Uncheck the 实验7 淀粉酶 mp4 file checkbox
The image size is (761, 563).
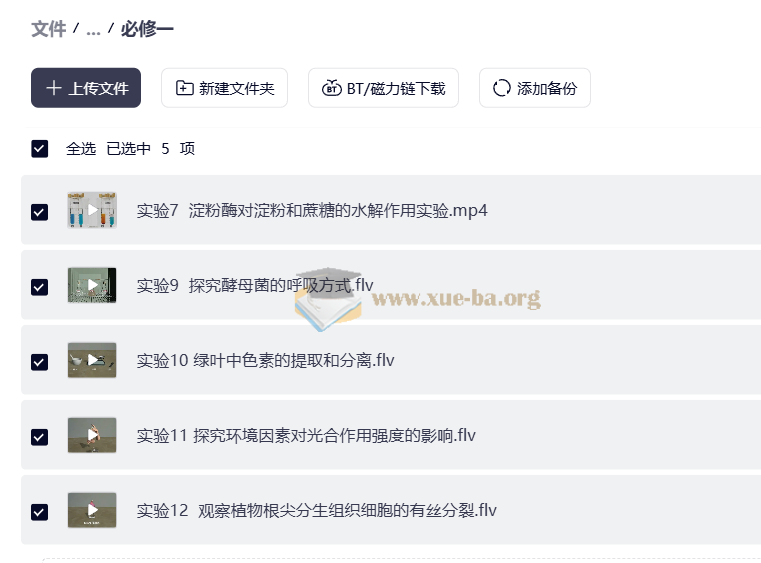[40, 211]
